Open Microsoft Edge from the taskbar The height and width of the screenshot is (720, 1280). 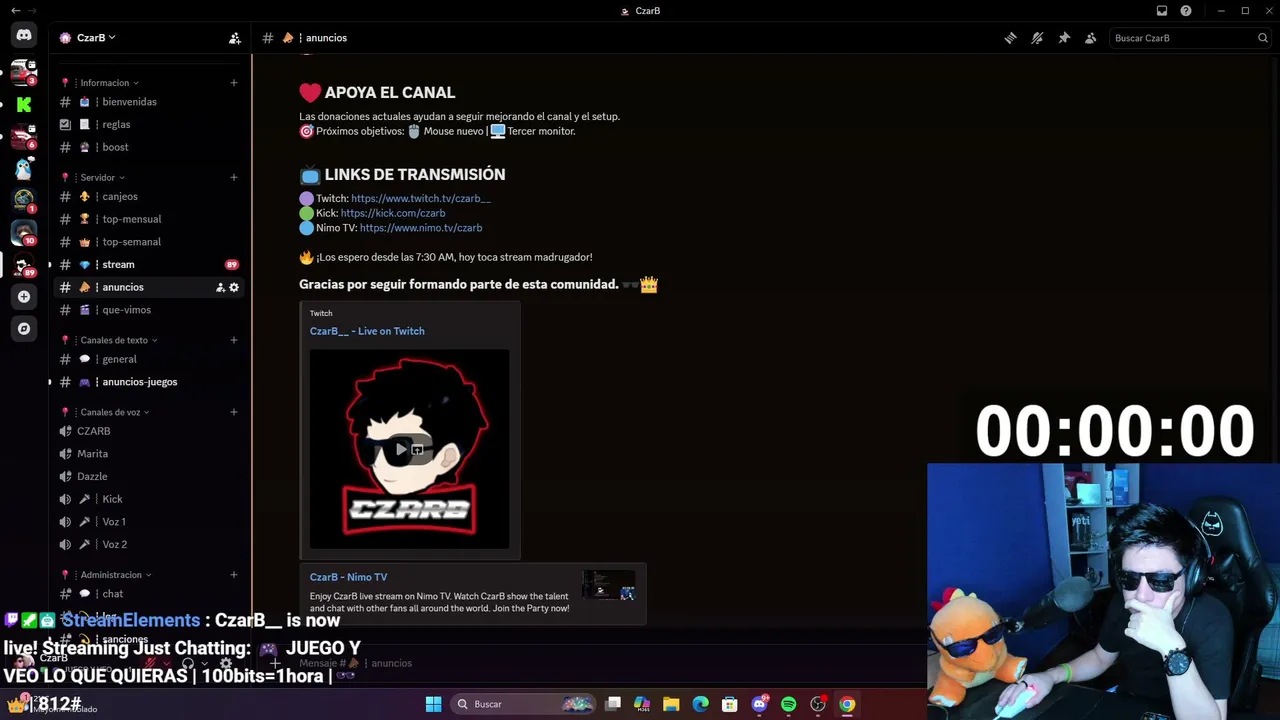pyautogui.click(x=700, y=704)
